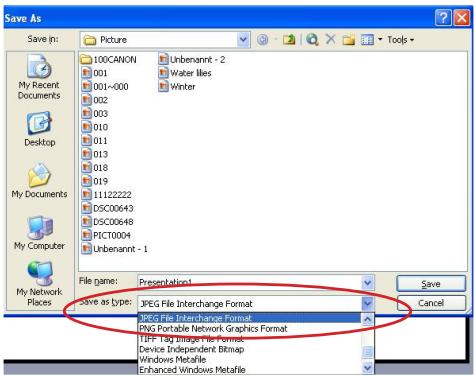
Task: Open the Views dropdown arrow
Action: pyautogui.click(x=380, y=40)
